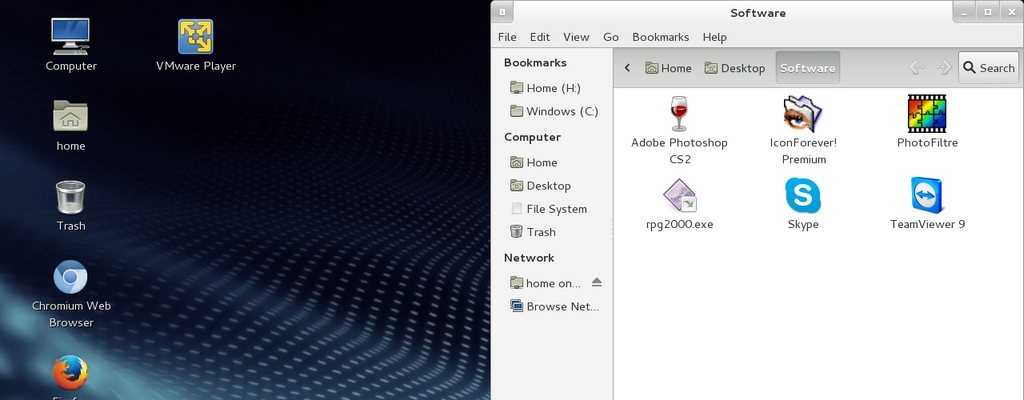The image size is (1024, 400).
Task: Open the Skype icon
Action: tap(802, 197)
